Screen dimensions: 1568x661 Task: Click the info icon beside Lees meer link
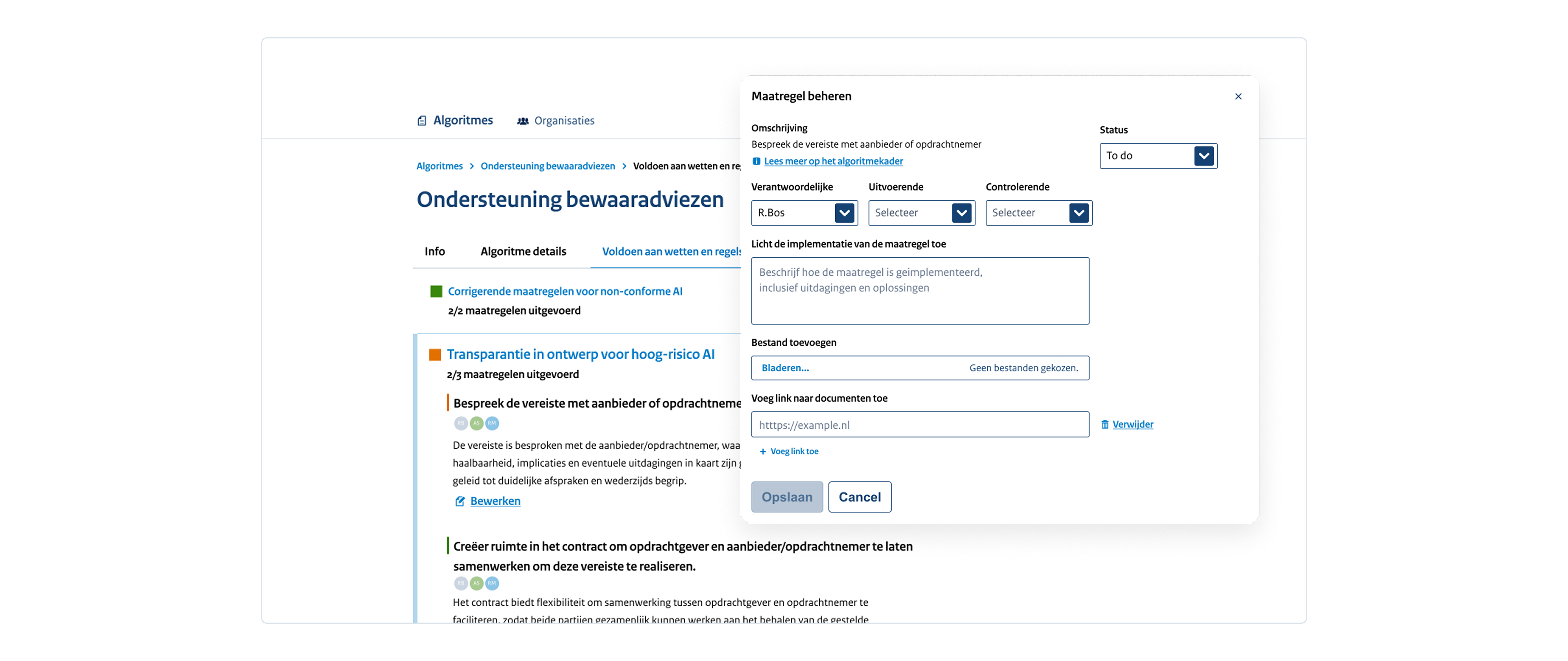coord(756,161)
